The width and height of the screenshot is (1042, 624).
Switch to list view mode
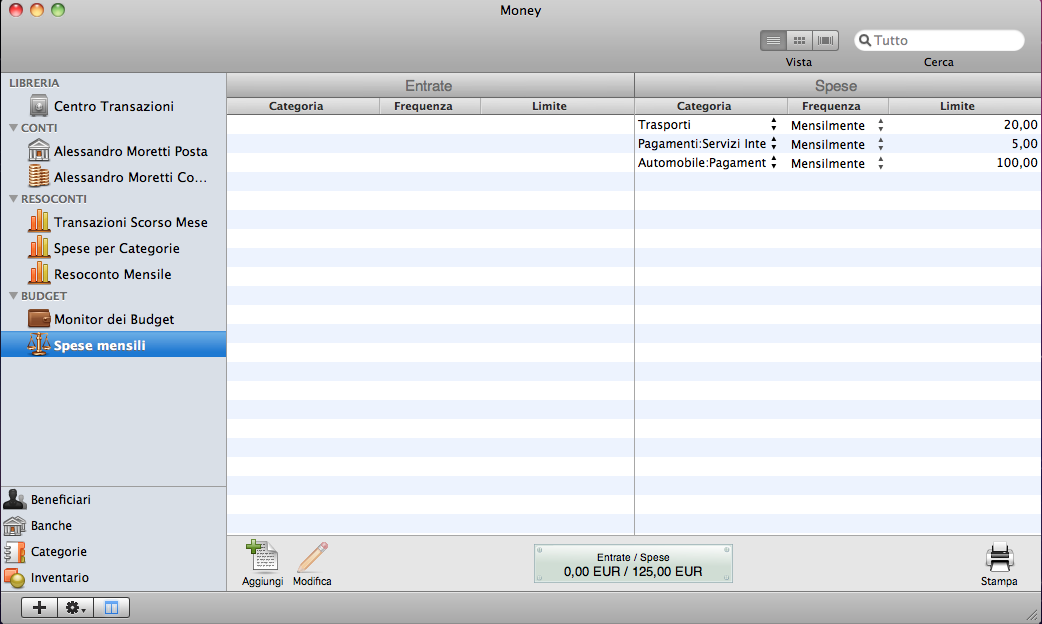coord(774,41)
